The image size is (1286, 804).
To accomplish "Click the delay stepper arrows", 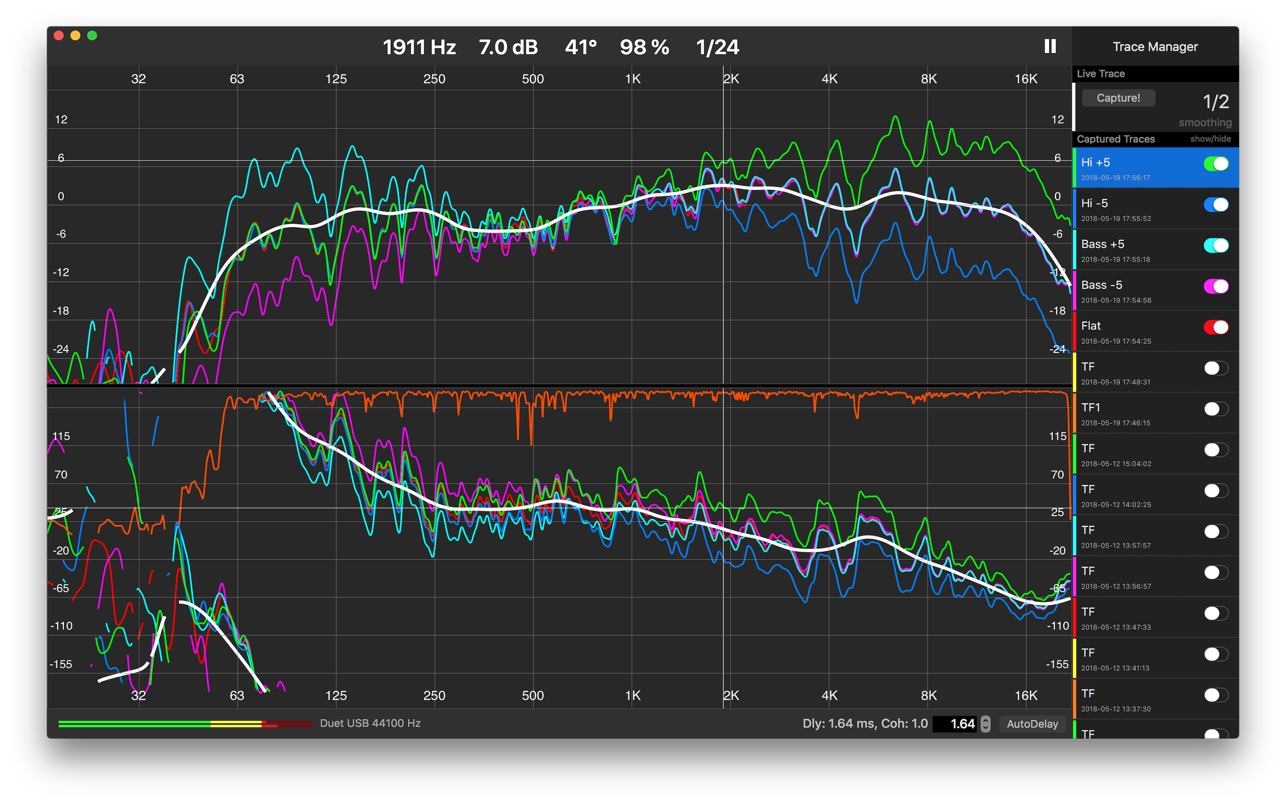I will coord(986,724).
